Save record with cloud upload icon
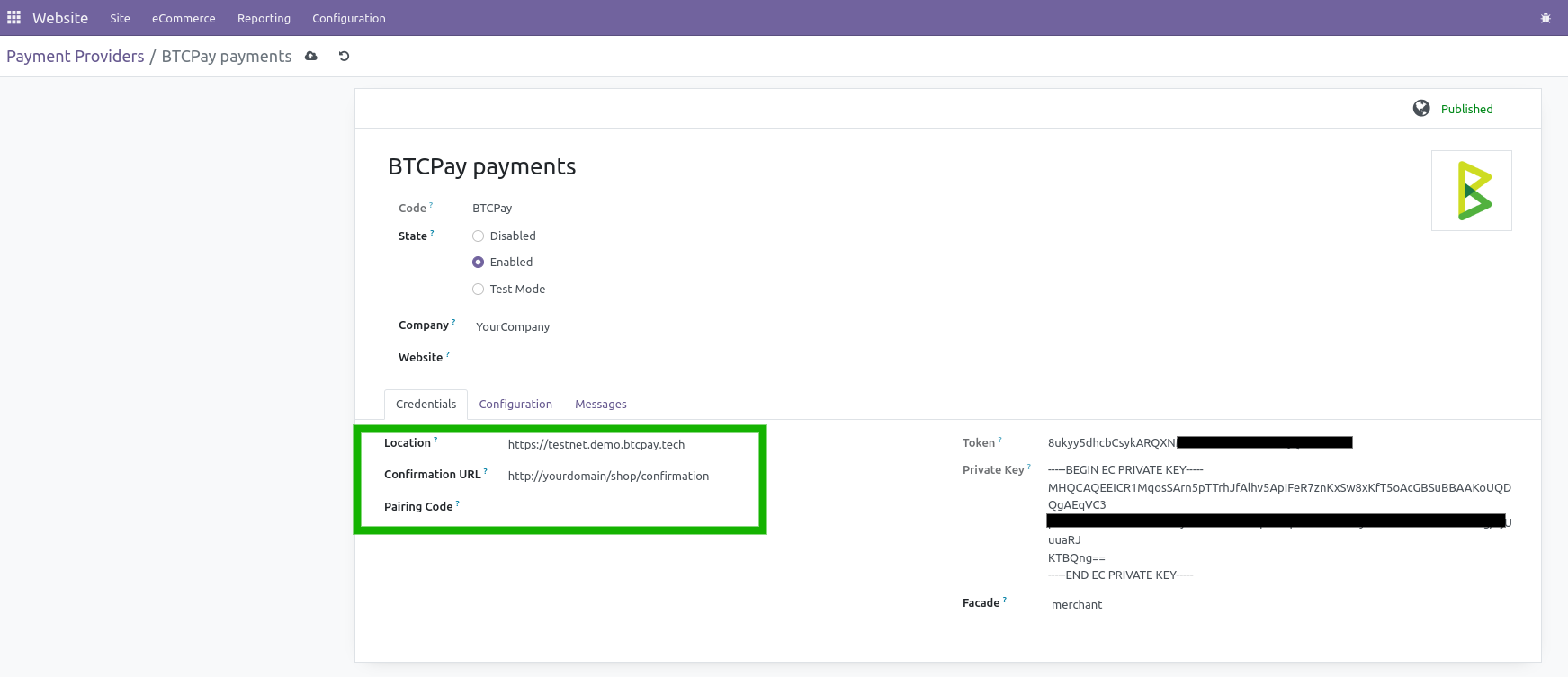Image resolution: width=1568 pixels, height=677 pixels. tap(311, 56)
